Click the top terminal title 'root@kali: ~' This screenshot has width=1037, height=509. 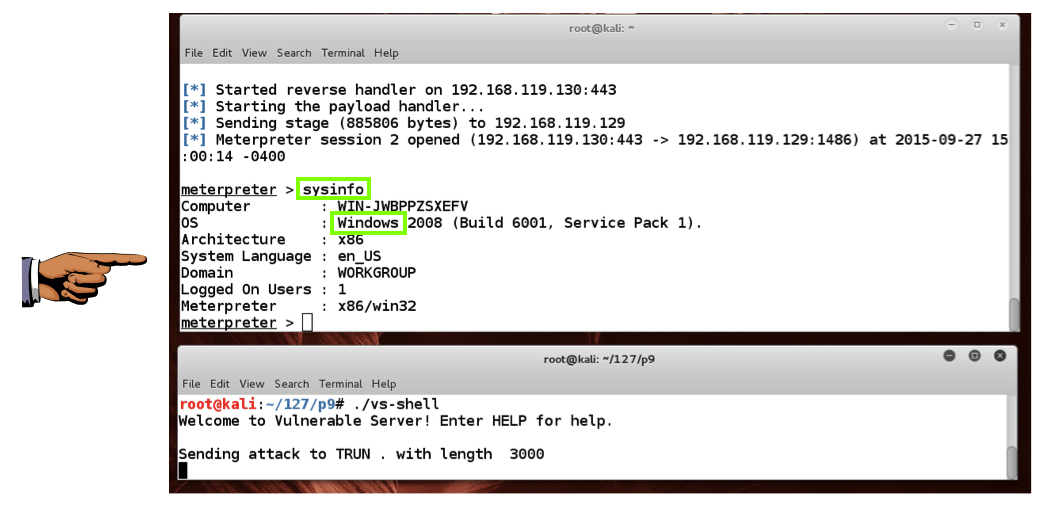pos(602,28)
